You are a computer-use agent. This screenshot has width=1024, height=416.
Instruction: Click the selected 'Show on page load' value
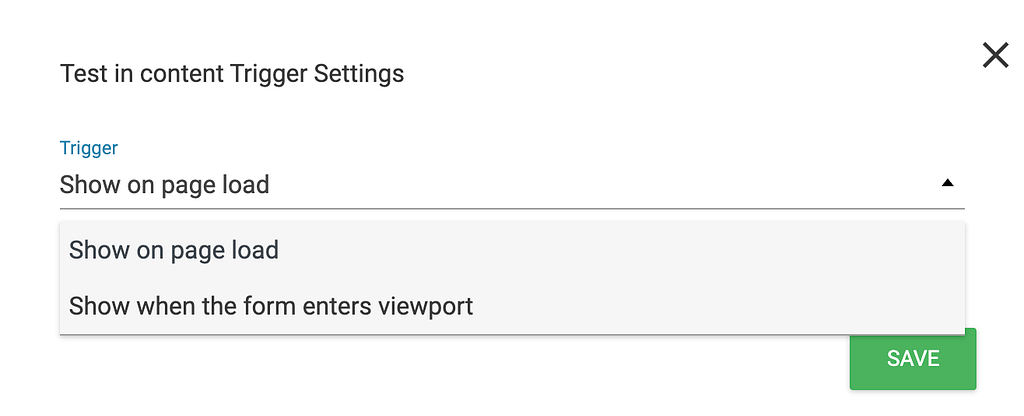point(165,185)
